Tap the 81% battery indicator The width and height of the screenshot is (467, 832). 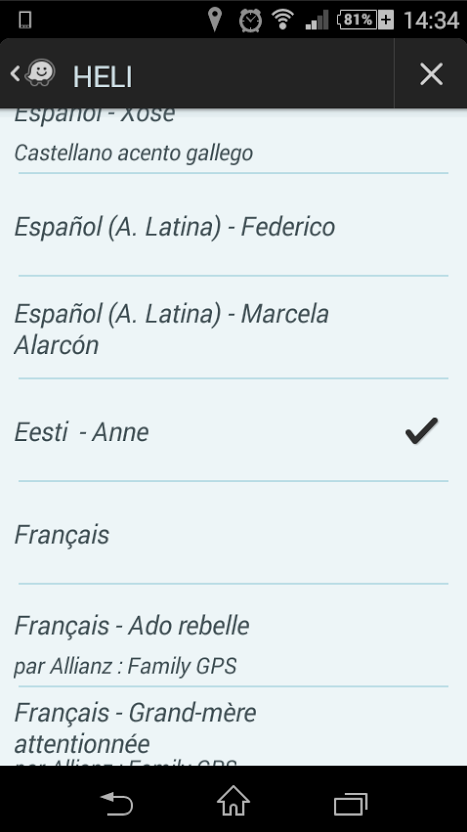tap(365, 20)
